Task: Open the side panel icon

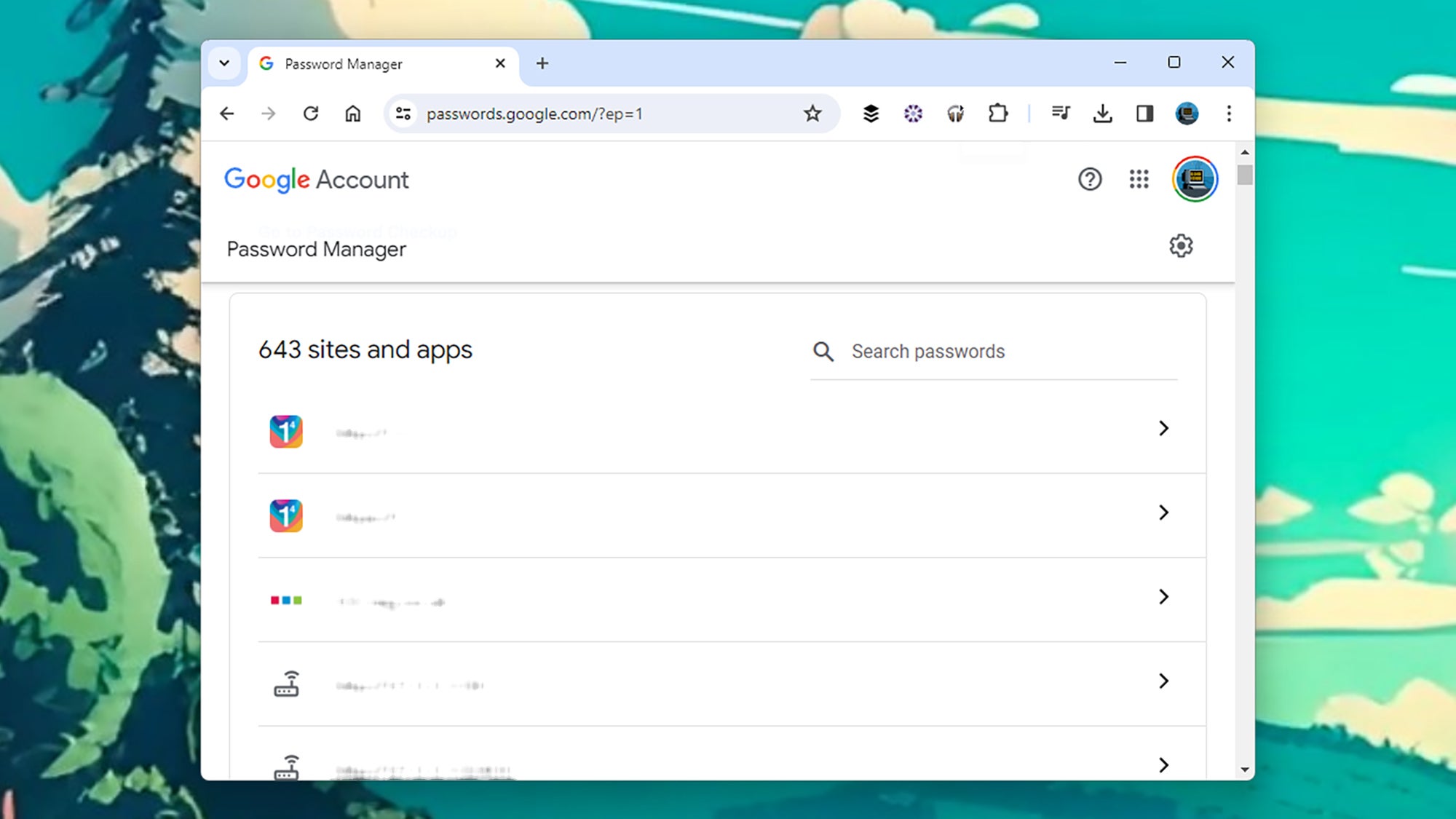Action: pyautogui.click(x=1144, y=114)
